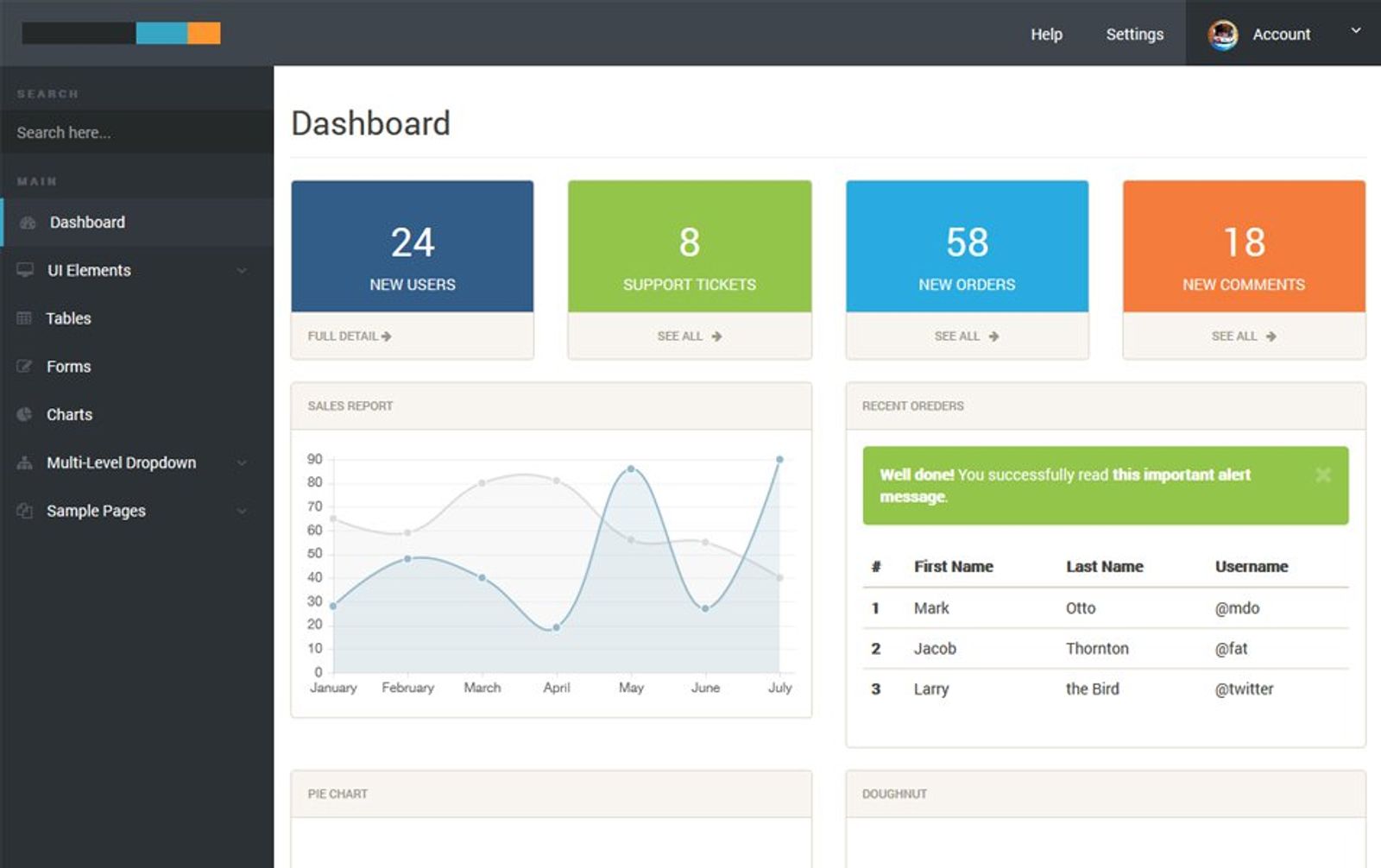Click the account avatar picture
This screenshot has height=868, width=1381.
click(1223, 35)
